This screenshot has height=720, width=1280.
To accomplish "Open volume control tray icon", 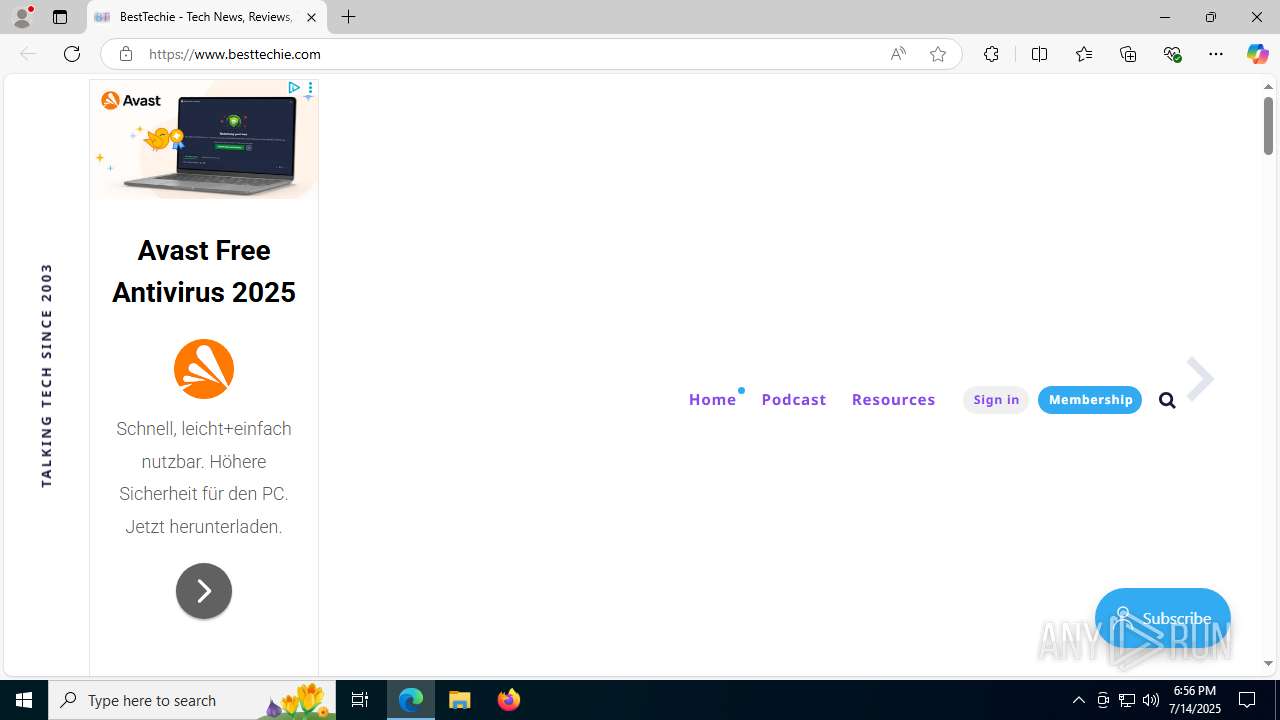I will coord(1151,700).
